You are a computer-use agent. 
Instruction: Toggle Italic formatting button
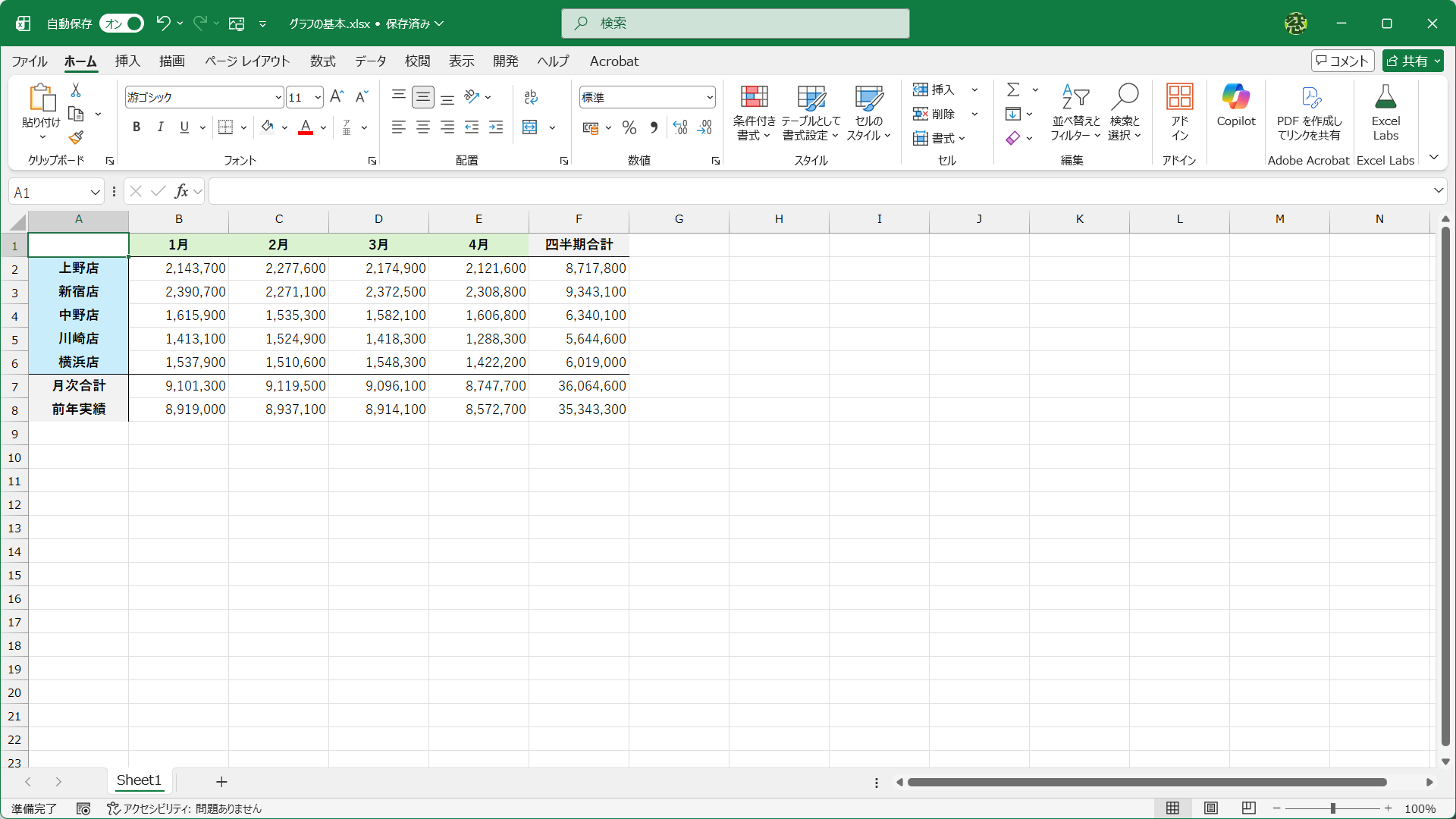pos(160,127)
